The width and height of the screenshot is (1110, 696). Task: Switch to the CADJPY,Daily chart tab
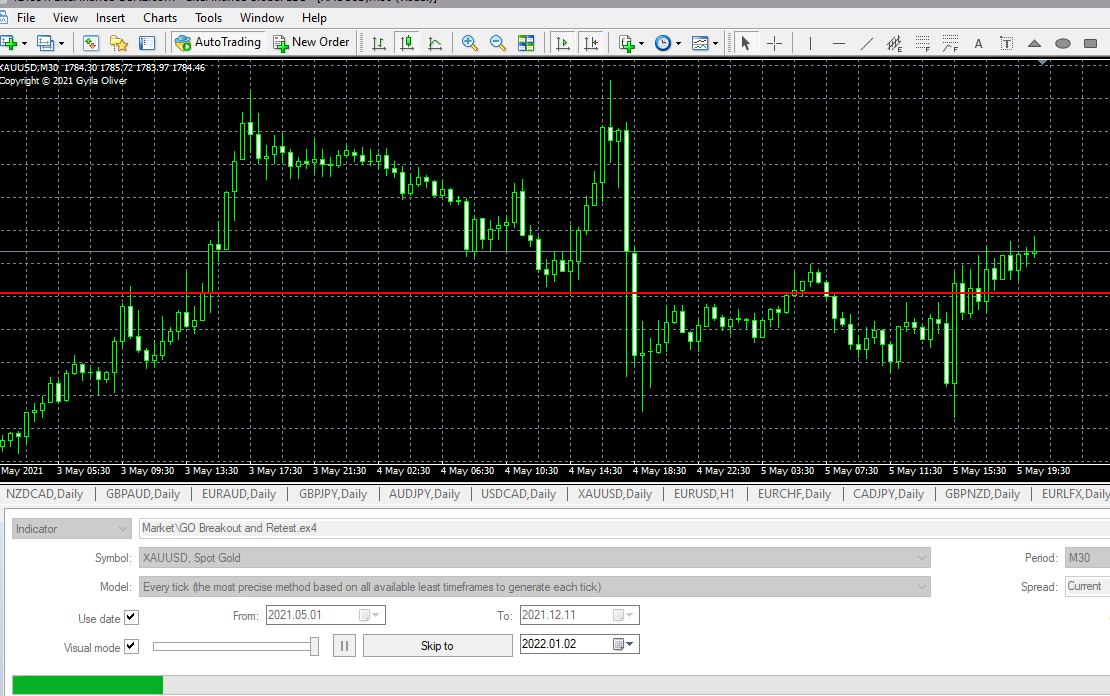(x=888, y=494)
